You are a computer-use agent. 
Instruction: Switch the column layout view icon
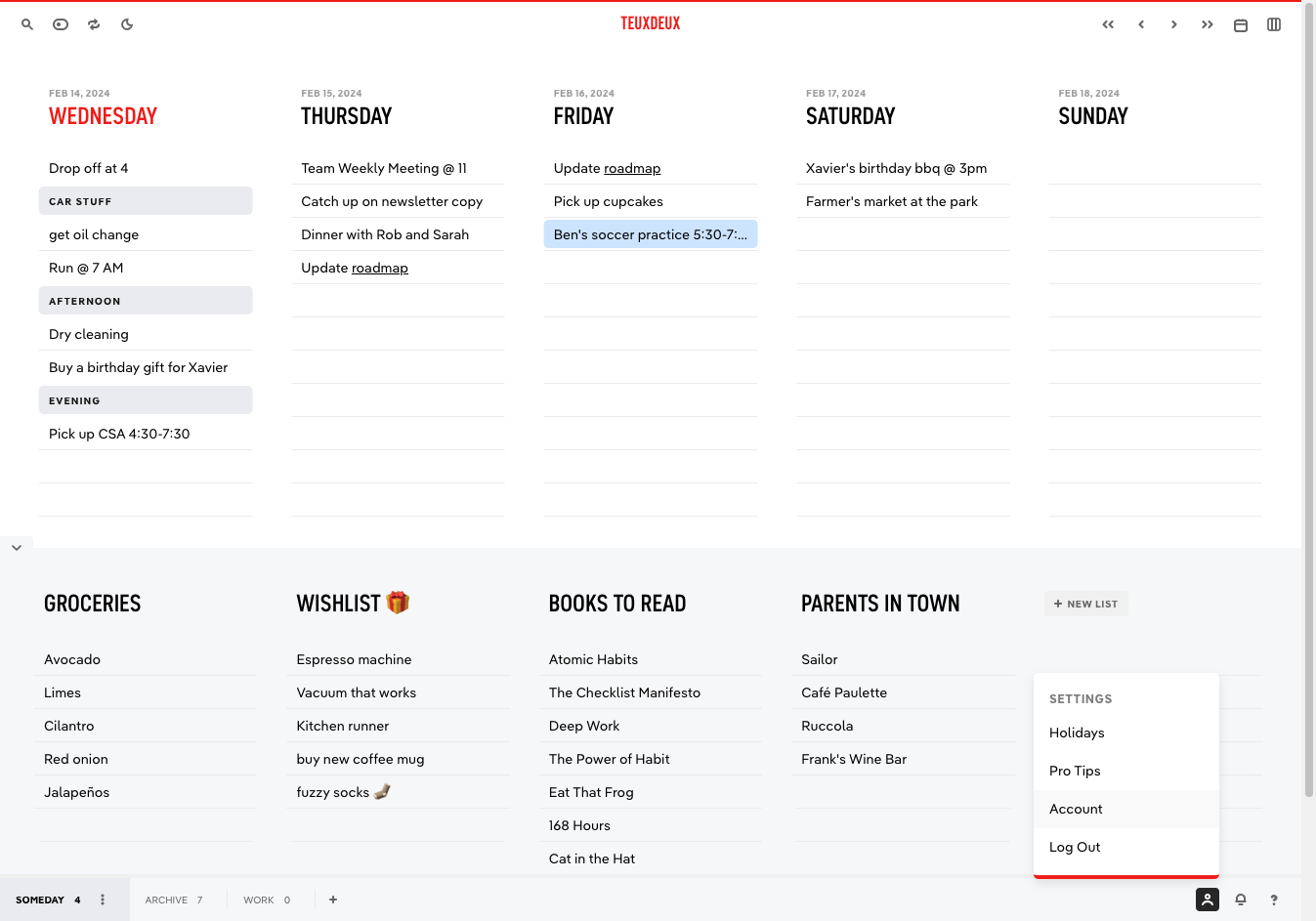(1274, 24)
